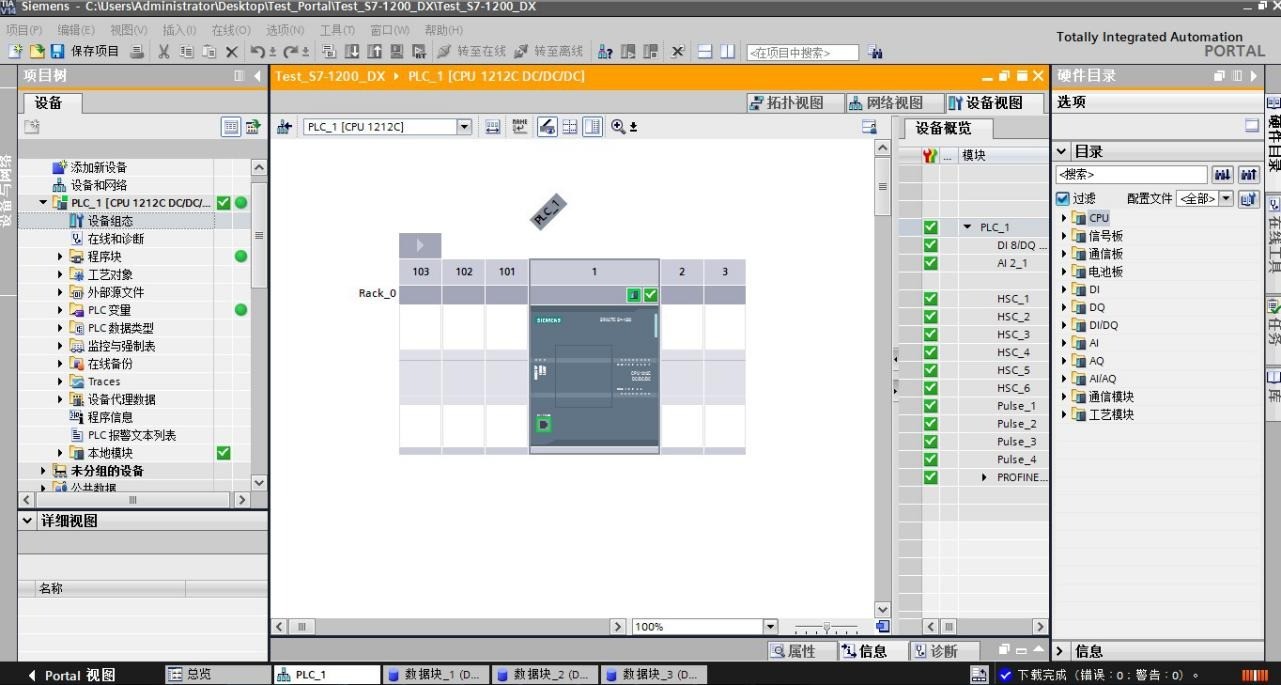Screen dimensions: 1281x685
Task: Click the CPU module image in Rack_0
Action: click(x=594, y=375)
